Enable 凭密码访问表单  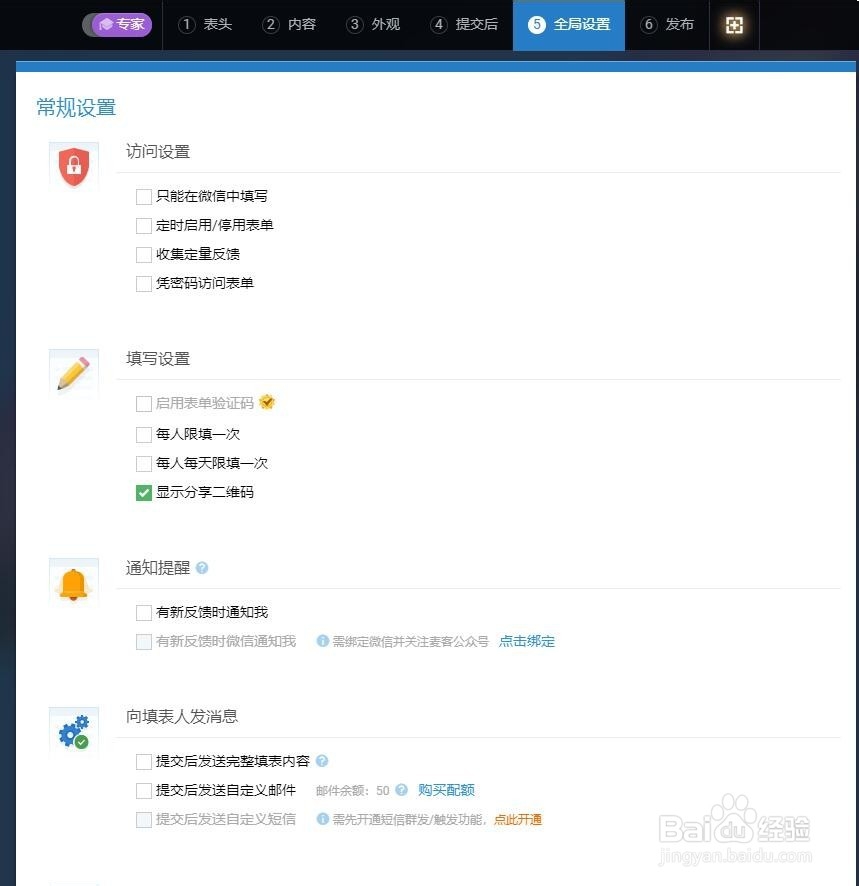144,283
